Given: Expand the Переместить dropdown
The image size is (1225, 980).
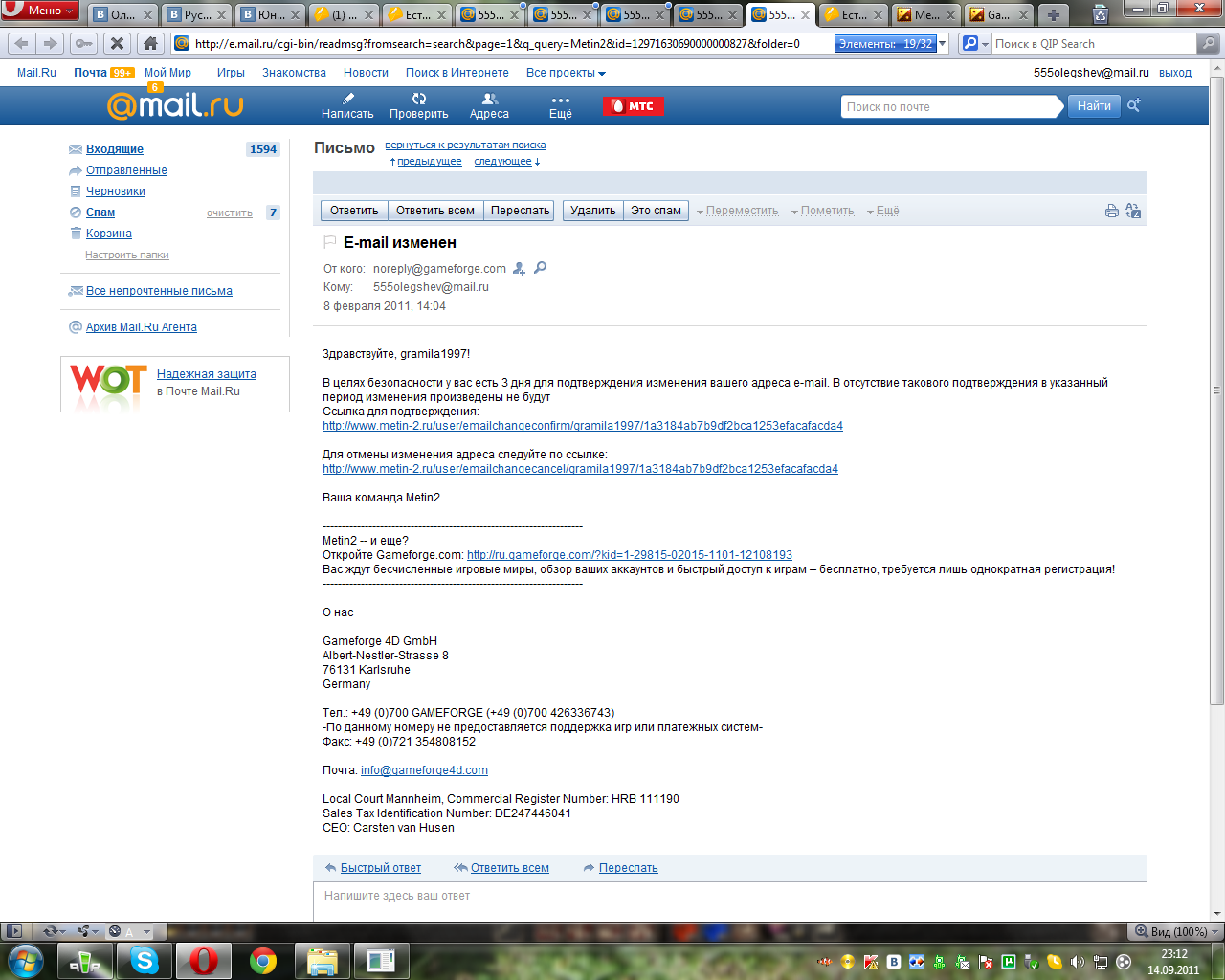Looking at the screenshot, I should tap(737, 211).
